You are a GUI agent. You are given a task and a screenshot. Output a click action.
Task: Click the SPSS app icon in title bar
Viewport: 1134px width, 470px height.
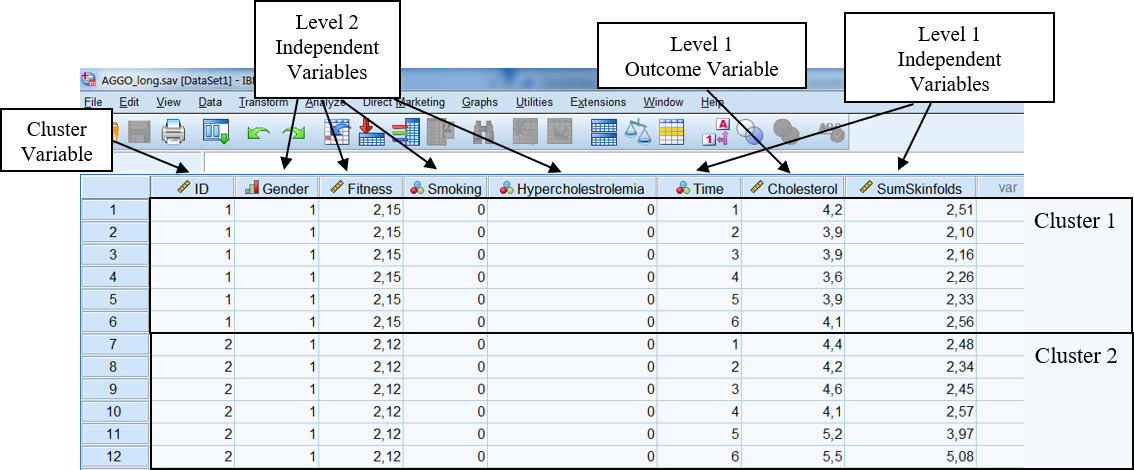[x=89, y=79]
